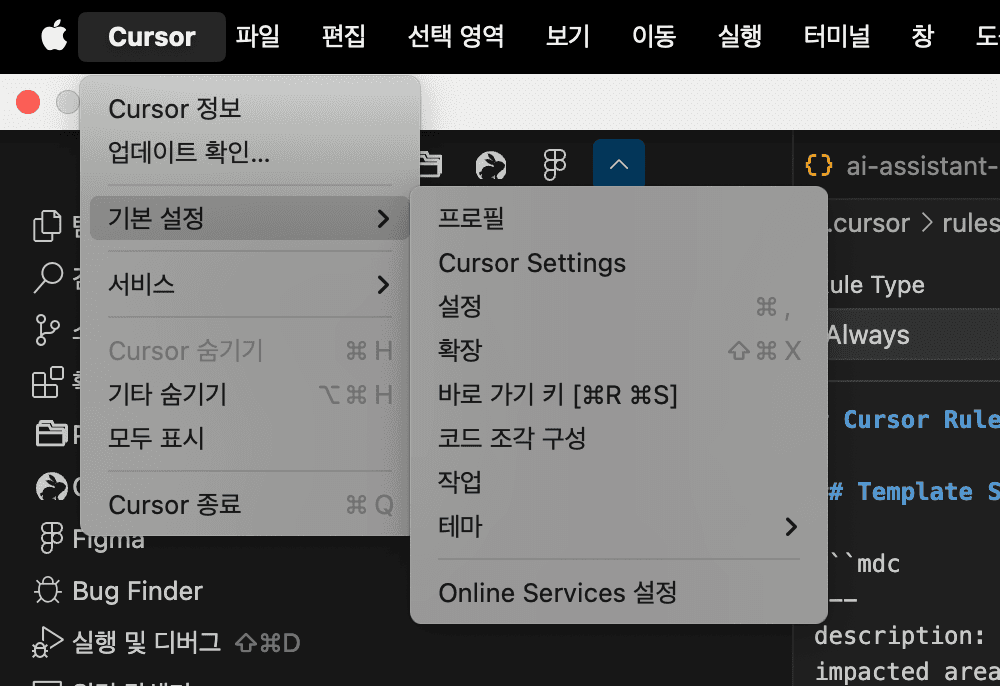Open 프로필 from the submenu
The image size is (1000, 686).
pyautogui.click(x=619, y=219)
